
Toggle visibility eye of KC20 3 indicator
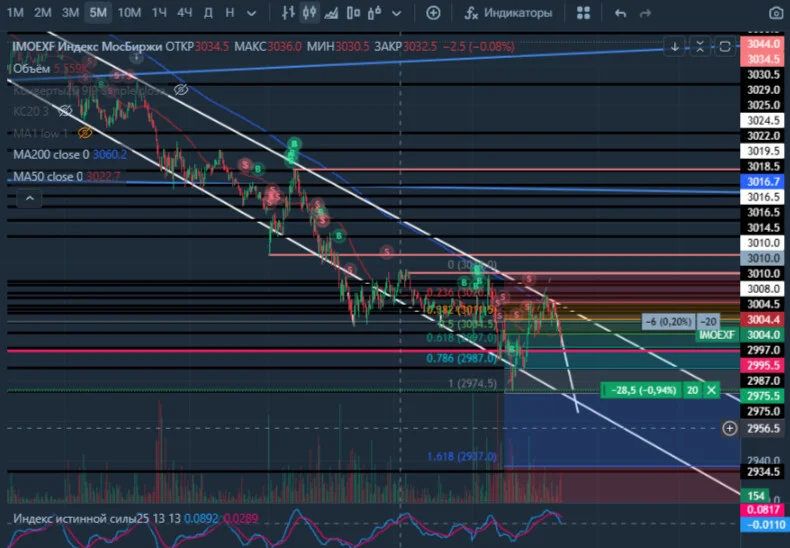pyautogui.click(x=64, y=111)
